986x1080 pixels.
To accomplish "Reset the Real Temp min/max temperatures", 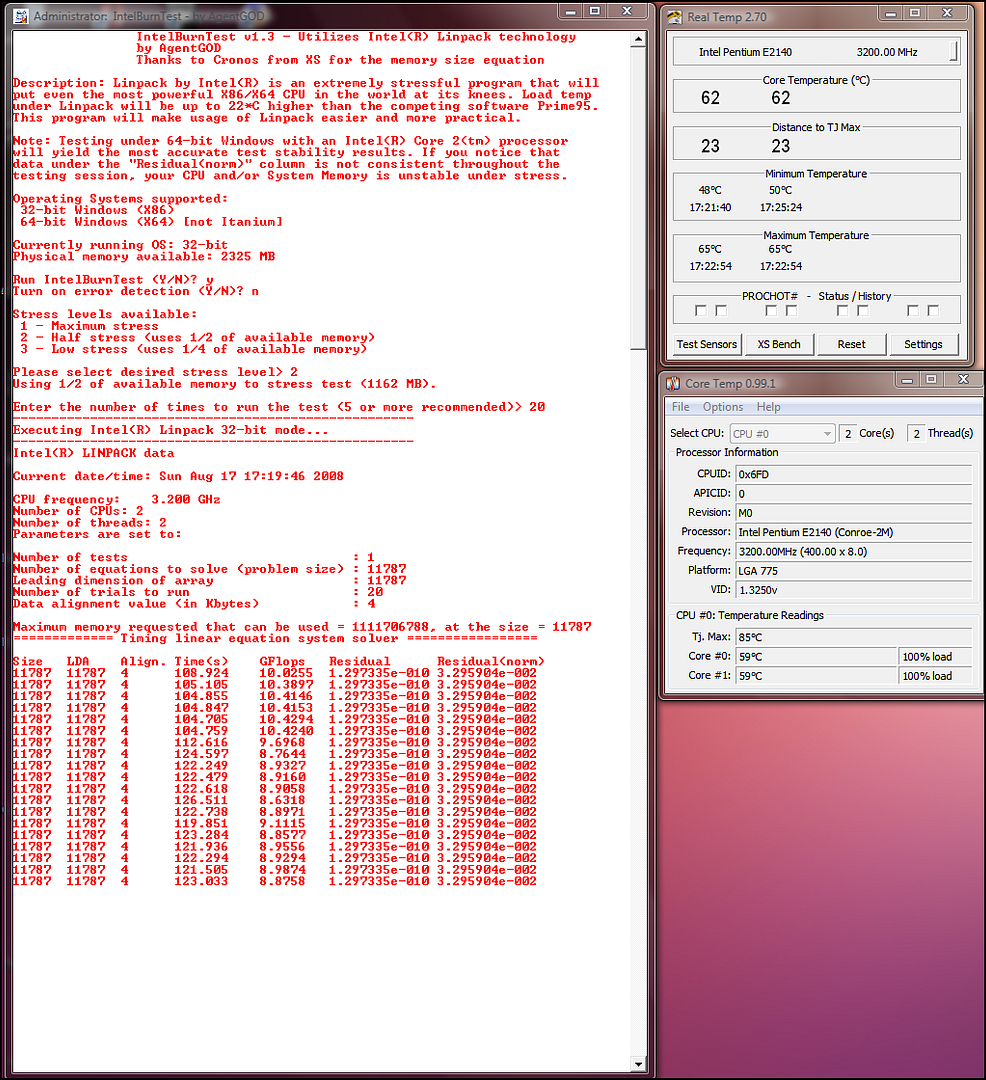I will point(851,344).
